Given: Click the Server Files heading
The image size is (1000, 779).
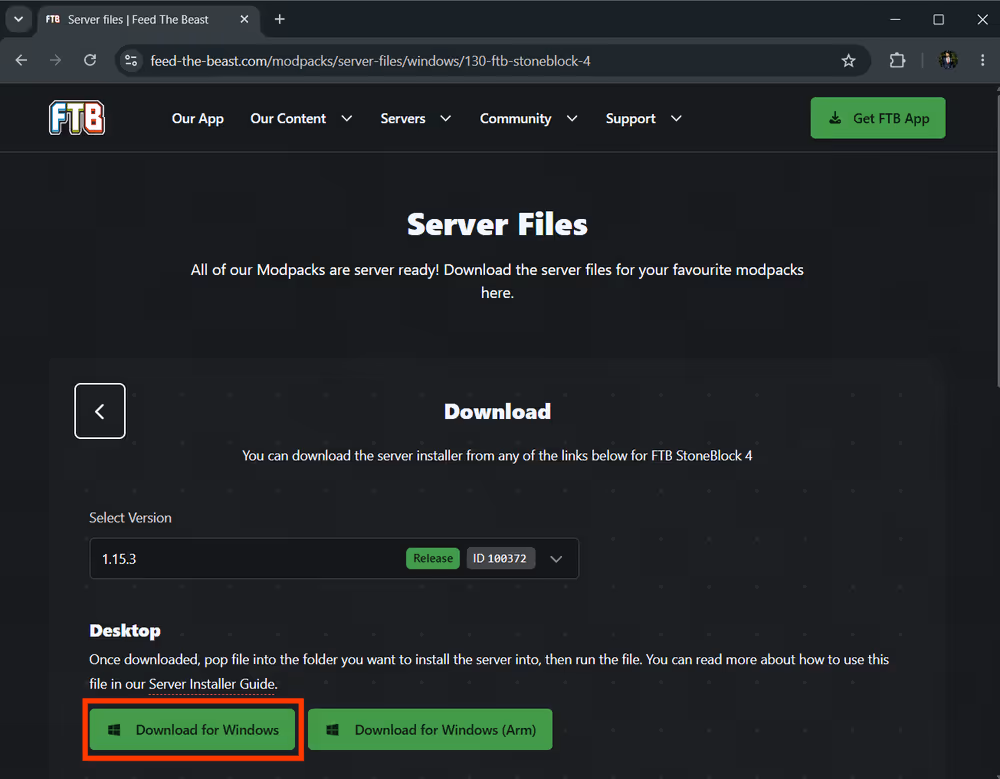Looking at the screenshot, I should point(497,225).
